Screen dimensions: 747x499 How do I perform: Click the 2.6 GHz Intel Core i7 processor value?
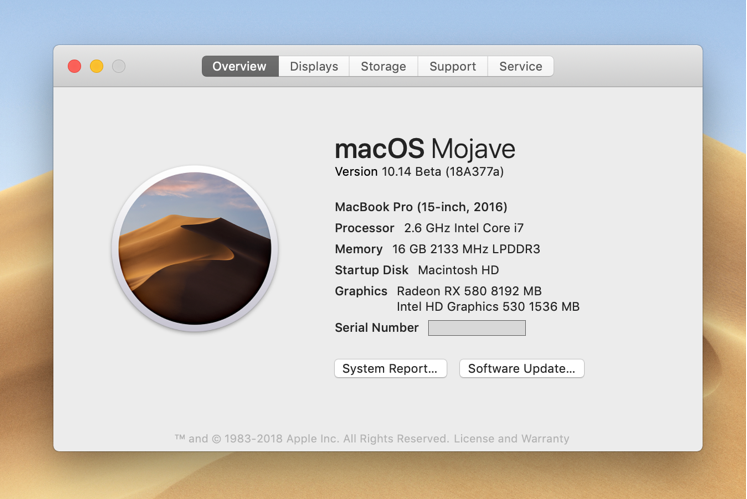point(463,228)
